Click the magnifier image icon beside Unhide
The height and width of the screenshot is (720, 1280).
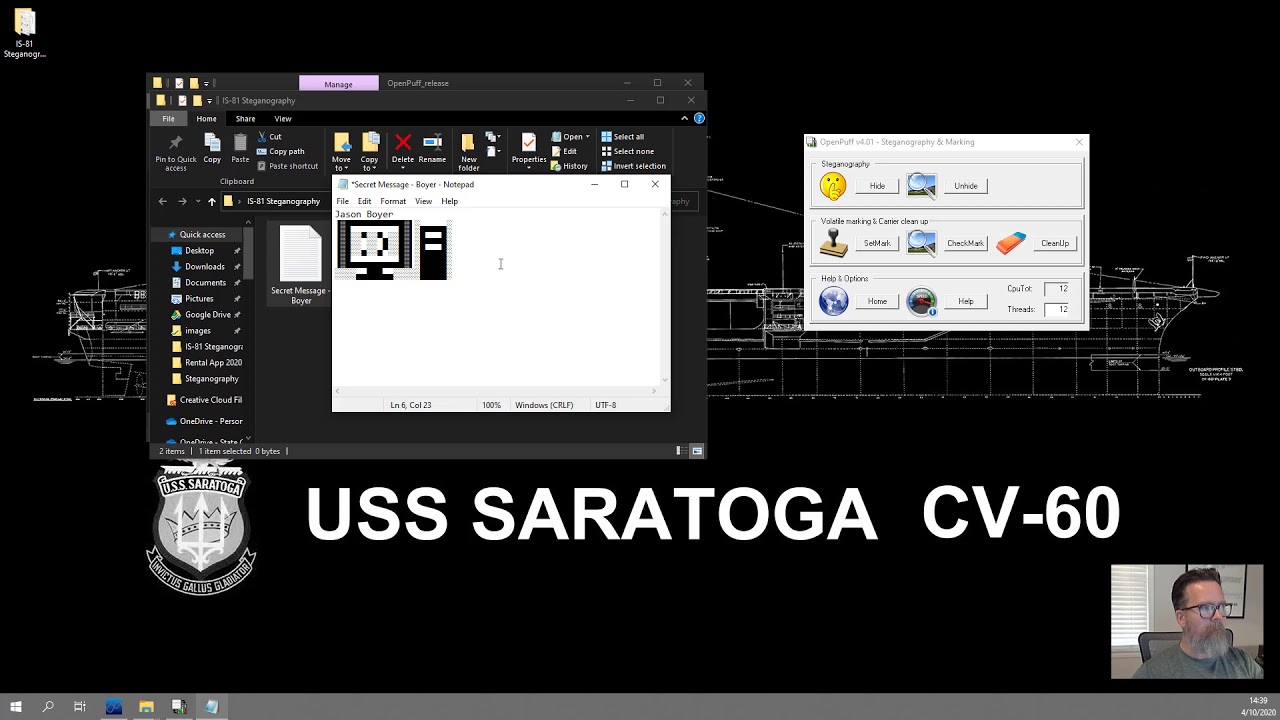point(921,185)
